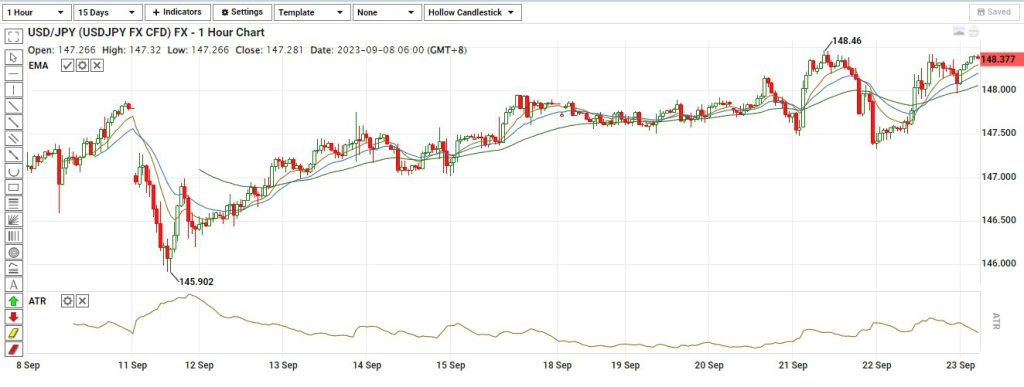Screen dimensions: 1024x387
Task: Remove the EMA indicator
Action: point(97,65)
